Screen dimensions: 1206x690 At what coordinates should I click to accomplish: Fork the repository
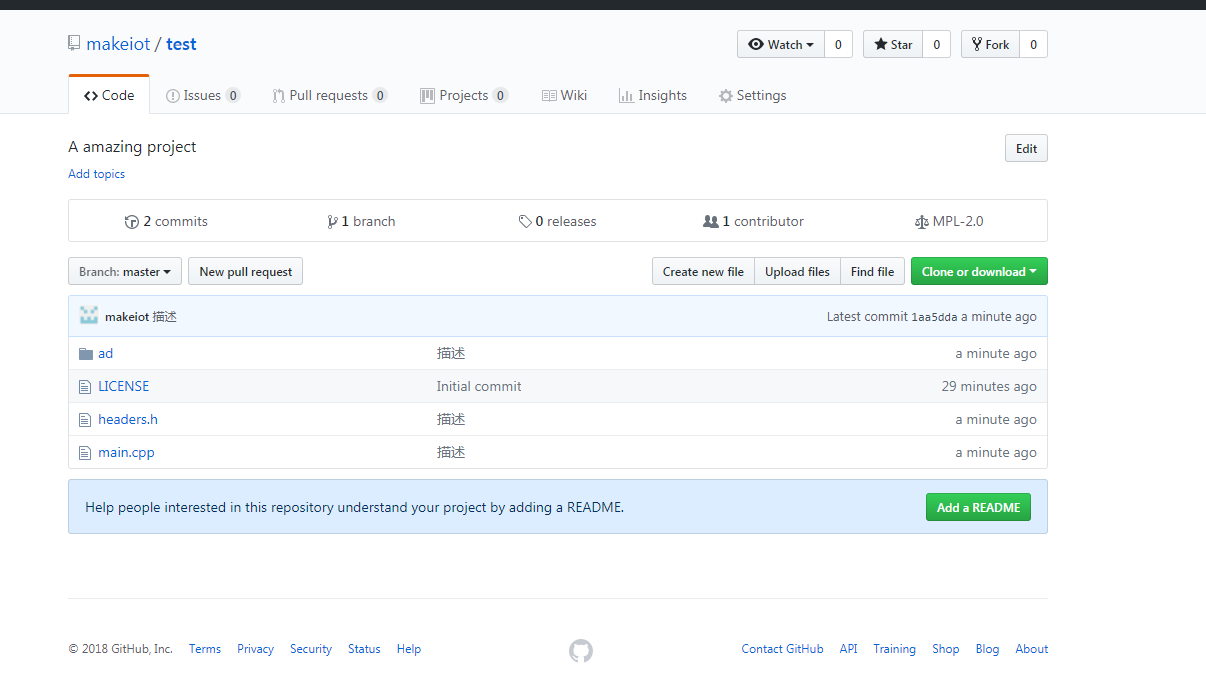[991, 44]
